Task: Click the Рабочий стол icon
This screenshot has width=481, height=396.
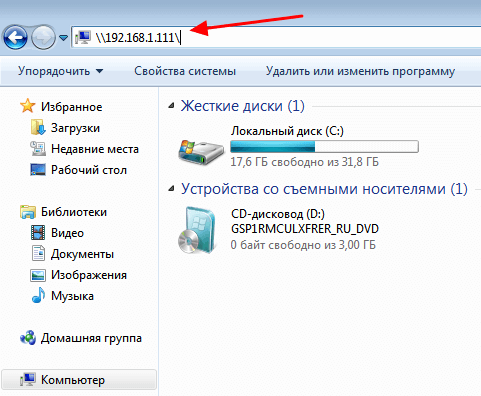Action: coord(38,169)
